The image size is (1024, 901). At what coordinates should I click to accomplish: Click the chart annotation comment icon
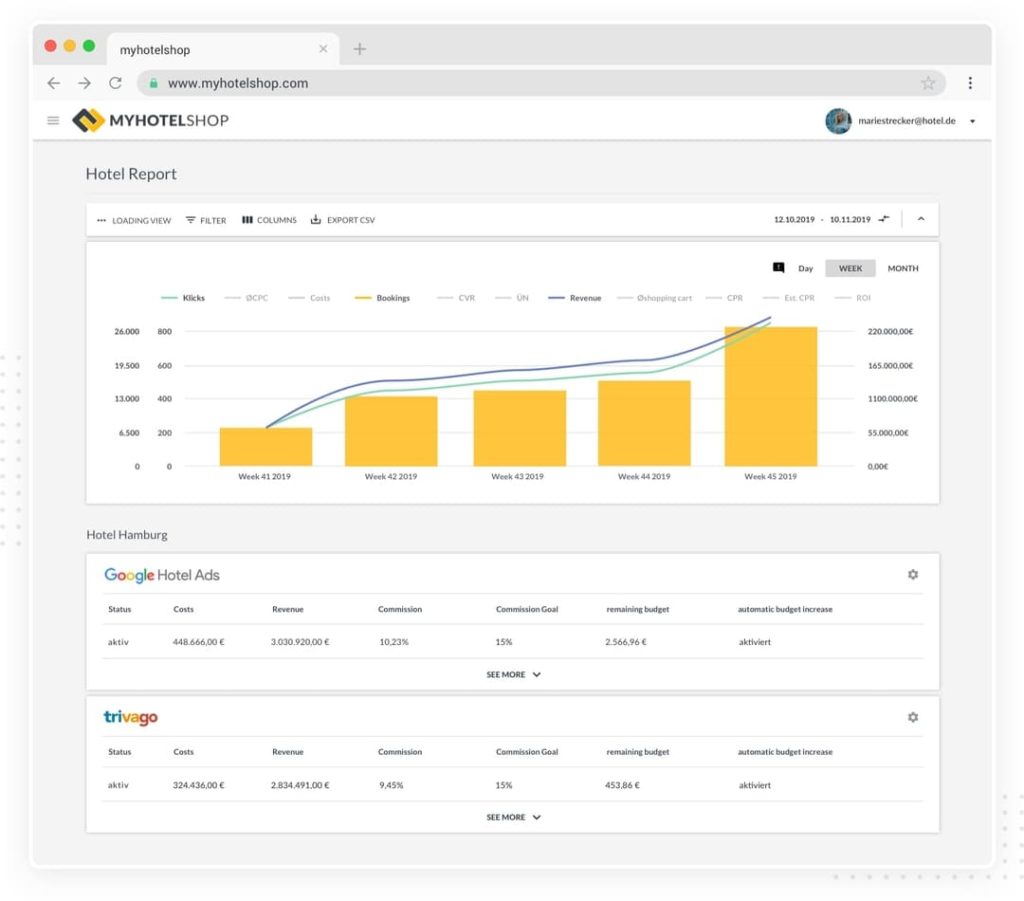coord(778,268)
